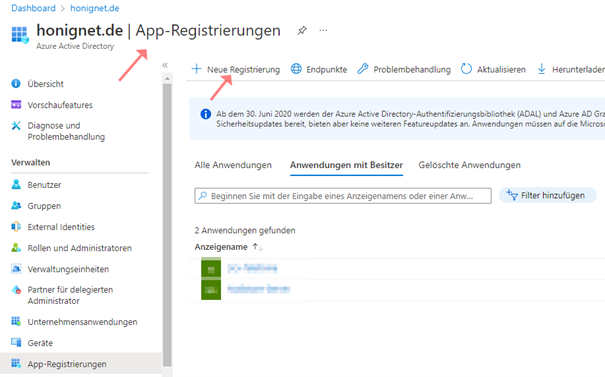Click the Diagnose wrench cross icon
This screenshot has width=605, height=377.
point(16,125)
